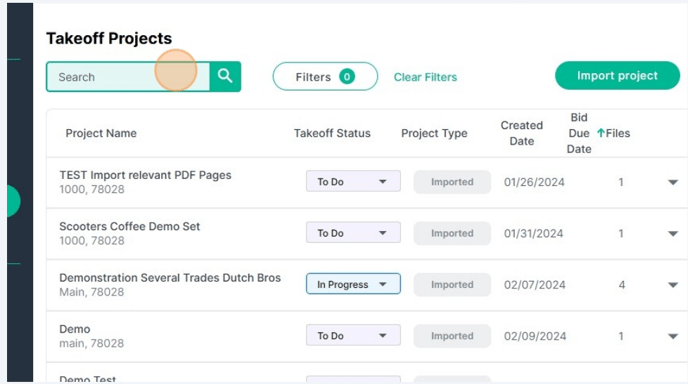Click the Files column sort arrow
688x384 pixels.
click(x=601, y=133)
